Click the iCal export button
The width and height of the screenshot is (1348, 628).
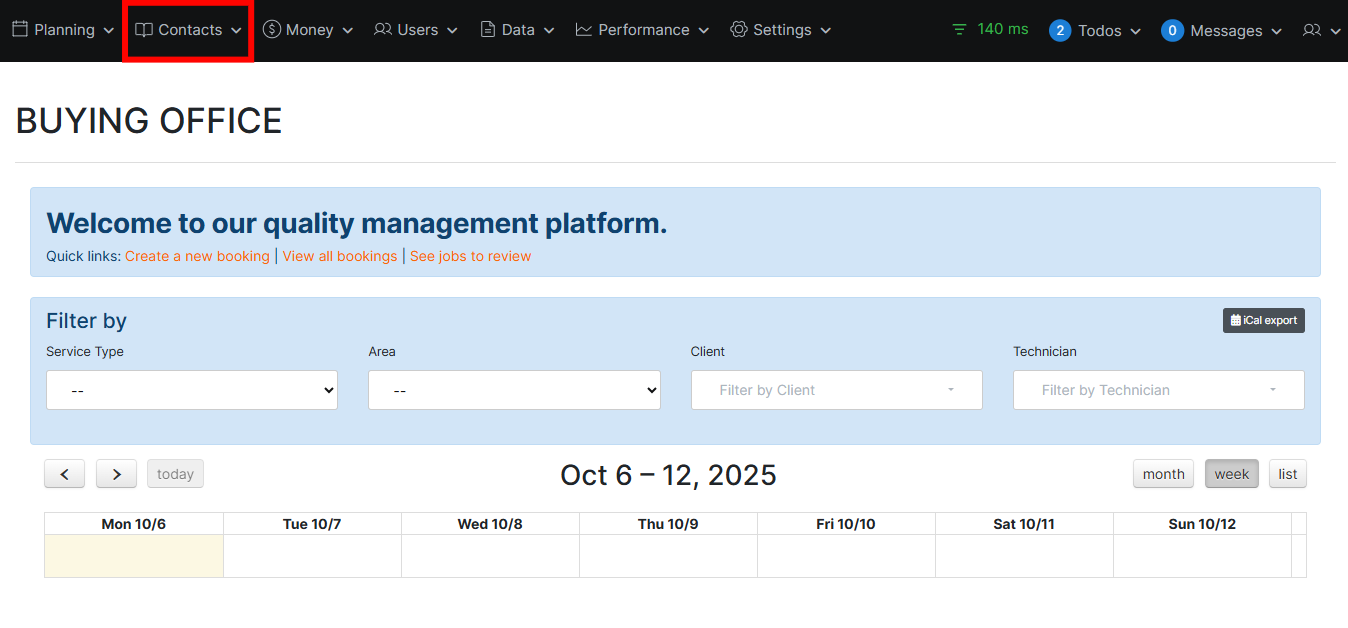pyautogui.click(x=1263, y=320)
